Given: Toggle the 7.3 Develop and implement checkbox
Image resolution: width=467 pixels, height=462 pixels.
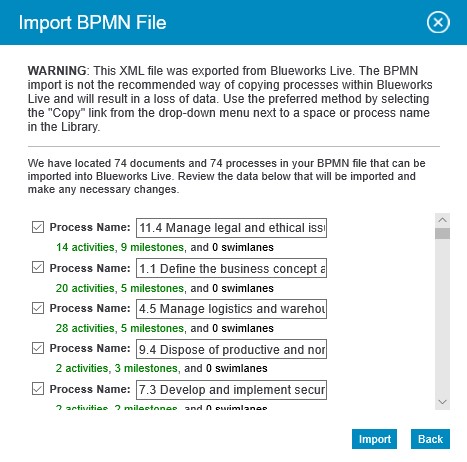Looking at the screenshot, I should [38, 389].
